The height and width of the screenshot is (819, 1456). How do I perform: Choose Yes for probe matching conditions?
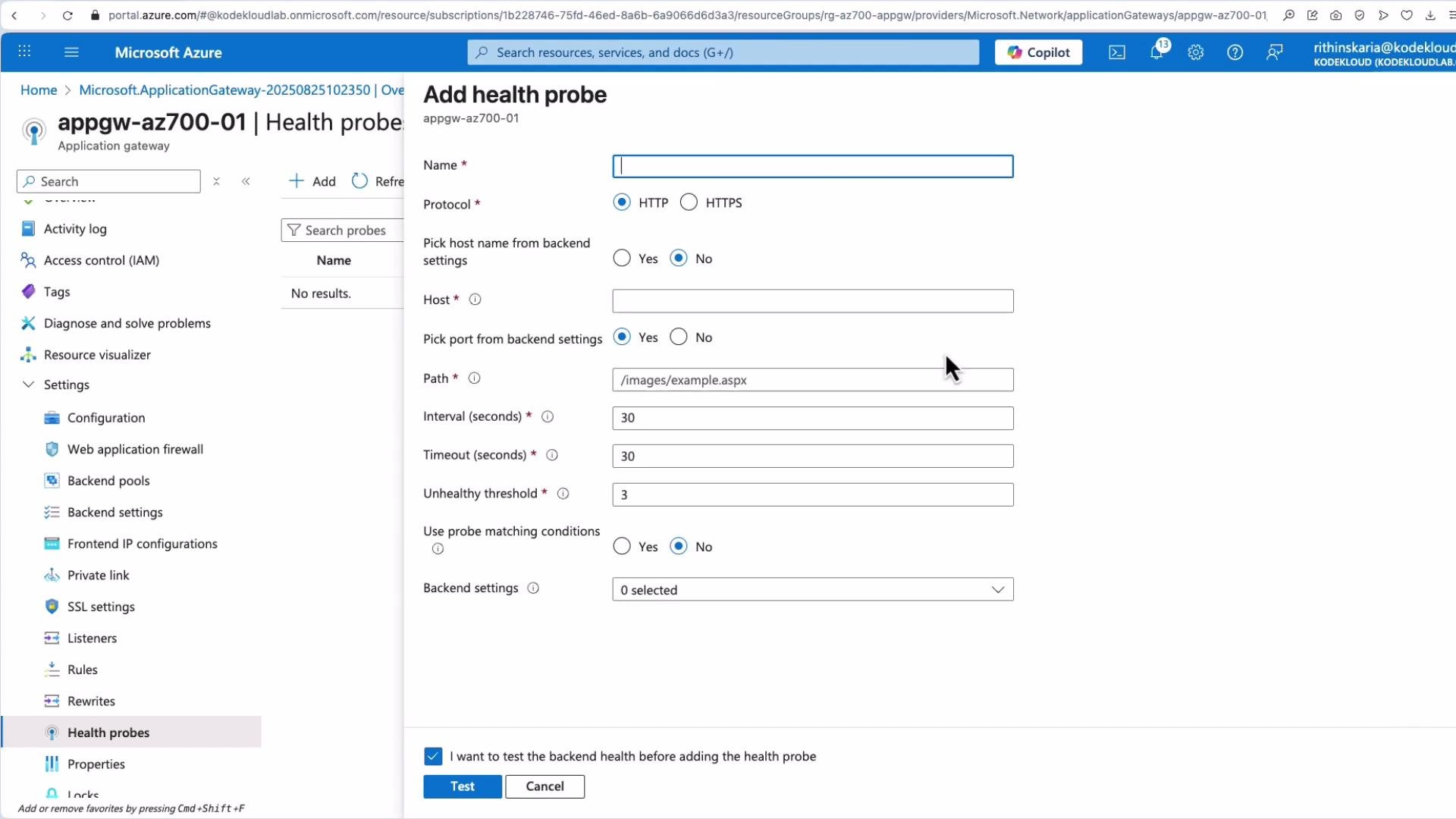point(622,547)
